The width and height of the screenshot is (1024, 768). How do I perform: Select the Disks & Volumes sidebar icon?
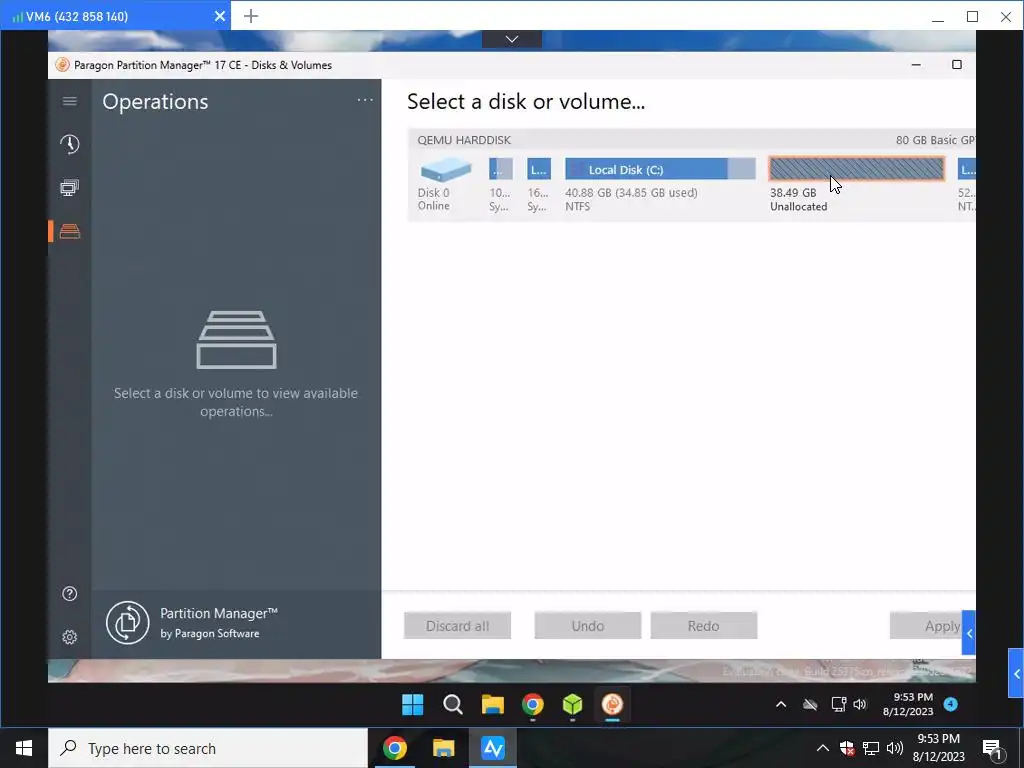tap(70, 231)
